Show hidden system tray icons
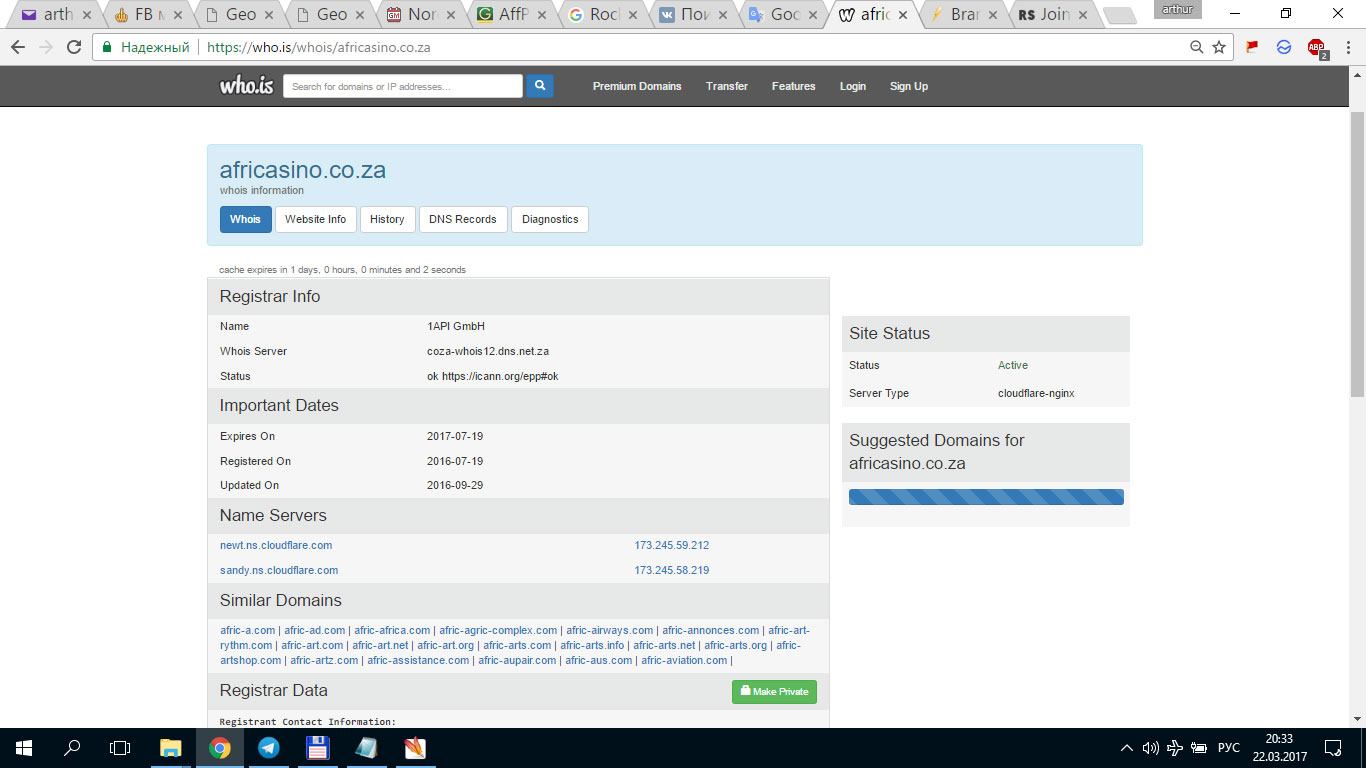The image size is (1366, 768). (x=1126, y=747)
